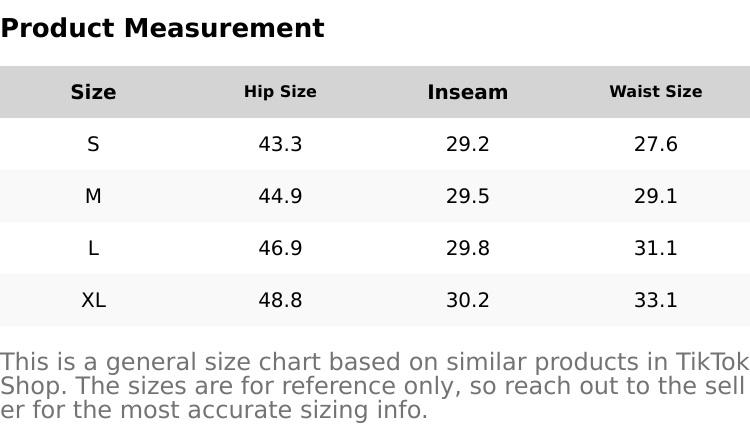Select the L size row label
Screen dimensions: 750x446
[93, 248]
